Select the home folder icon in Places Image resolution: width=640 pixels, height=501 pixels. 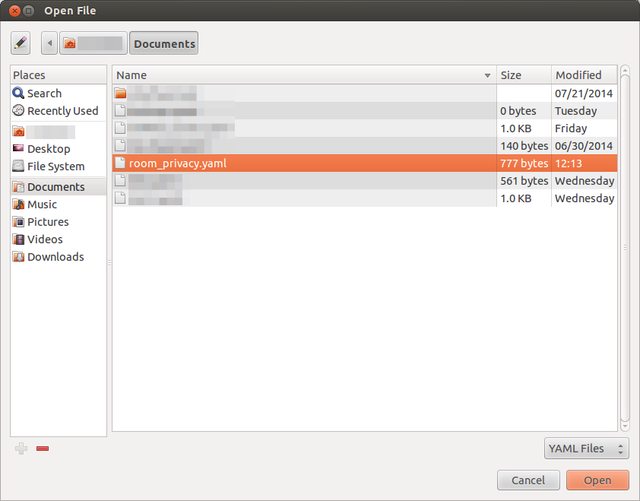[x=18, y=131]
